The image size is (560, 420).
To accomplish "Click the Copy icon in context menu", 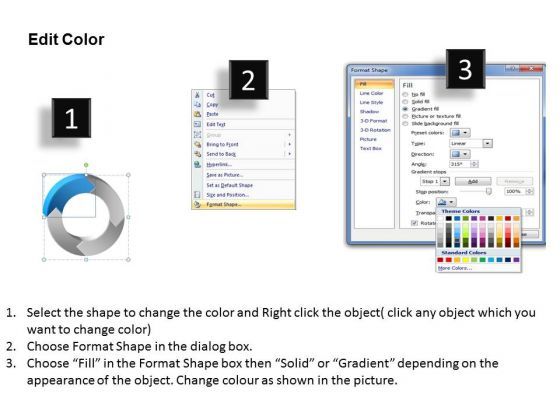I will (197, 104).
